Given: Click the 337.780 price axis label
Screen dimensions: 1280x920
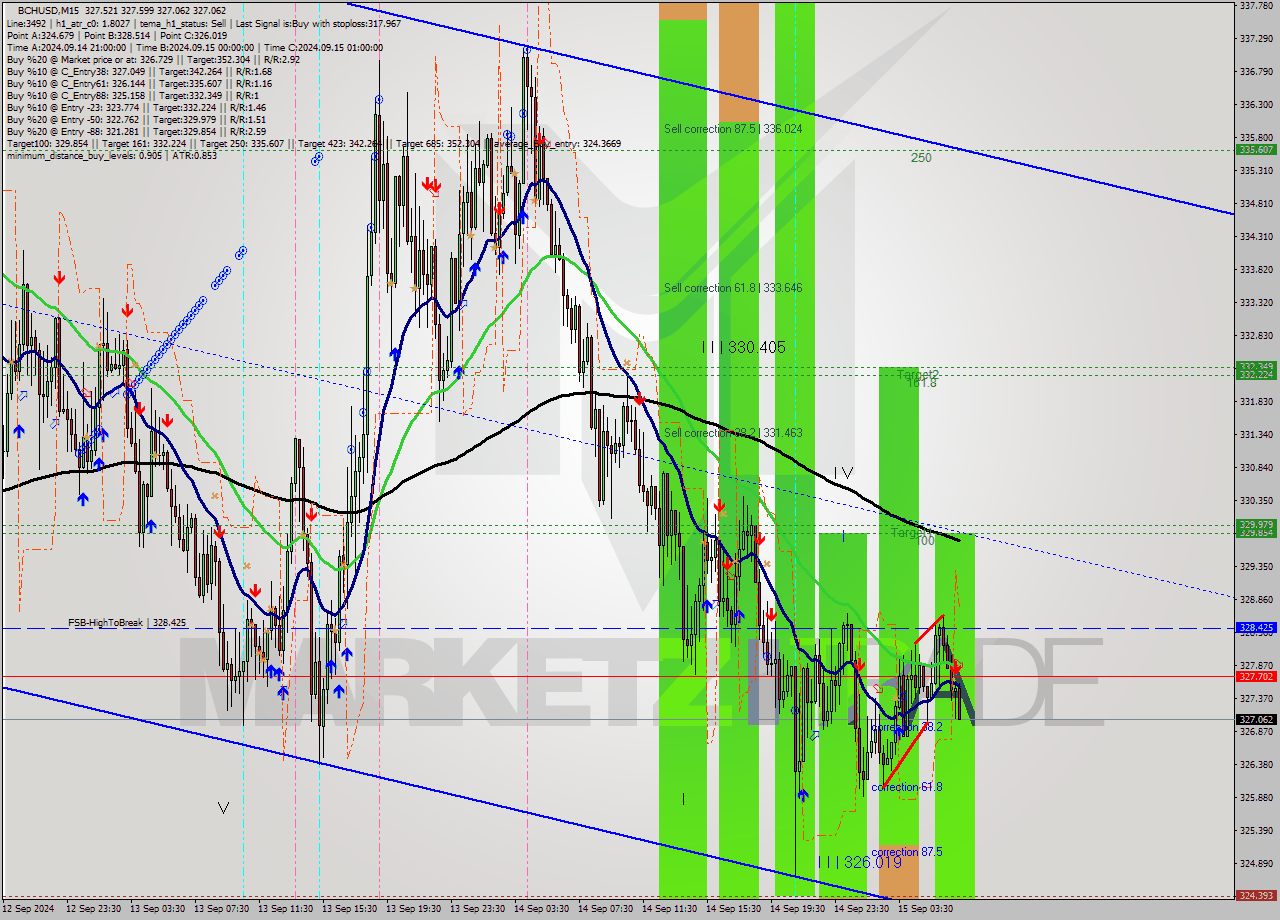Looking at the screenshot, I should (1256, 5).
